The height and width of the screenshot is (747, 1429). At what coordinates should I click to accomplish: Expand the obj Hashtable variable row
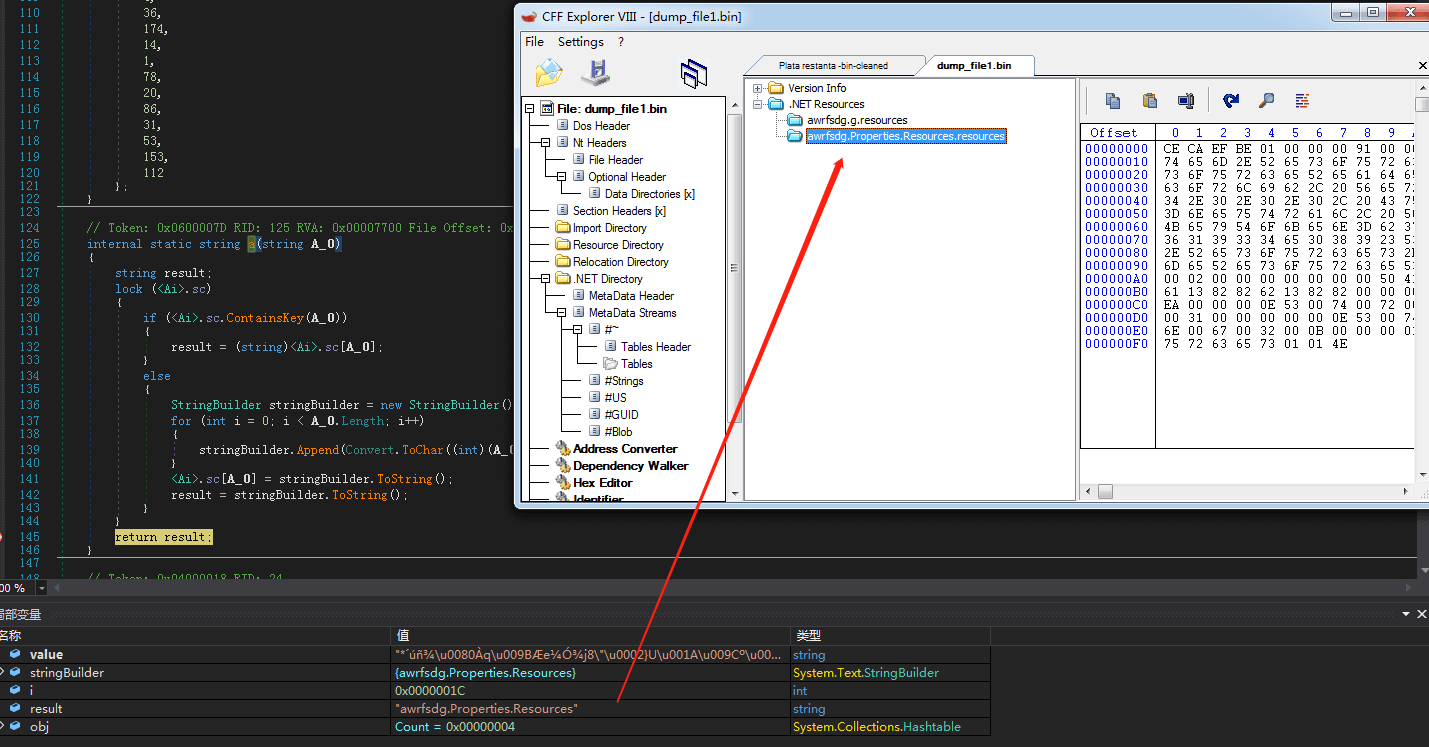tap(2, 727)
